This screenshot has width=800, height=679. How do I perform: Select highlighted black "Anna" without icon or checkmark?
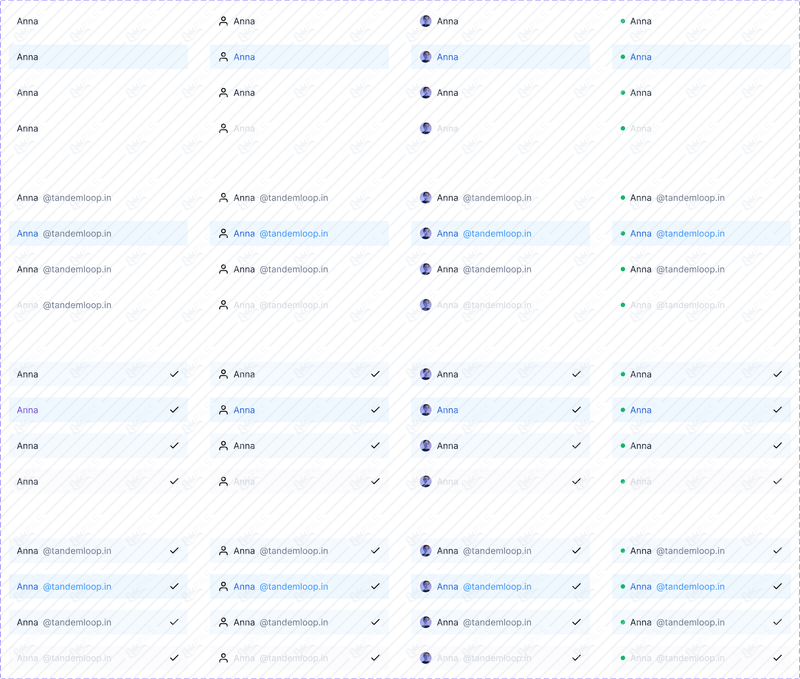point(28,57)
